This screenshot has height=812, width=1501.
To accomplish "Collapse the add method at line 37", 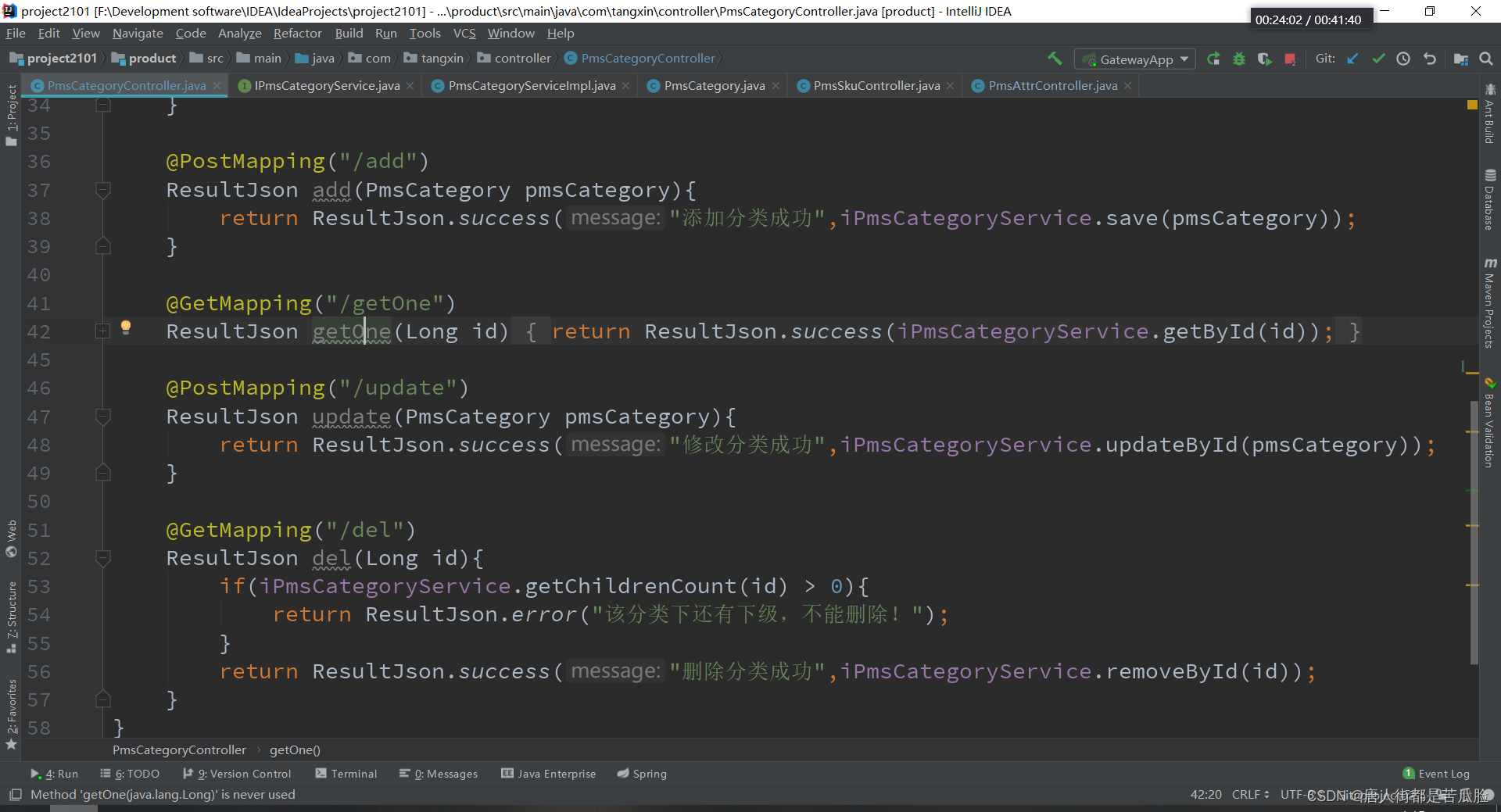I will [102, 189].
